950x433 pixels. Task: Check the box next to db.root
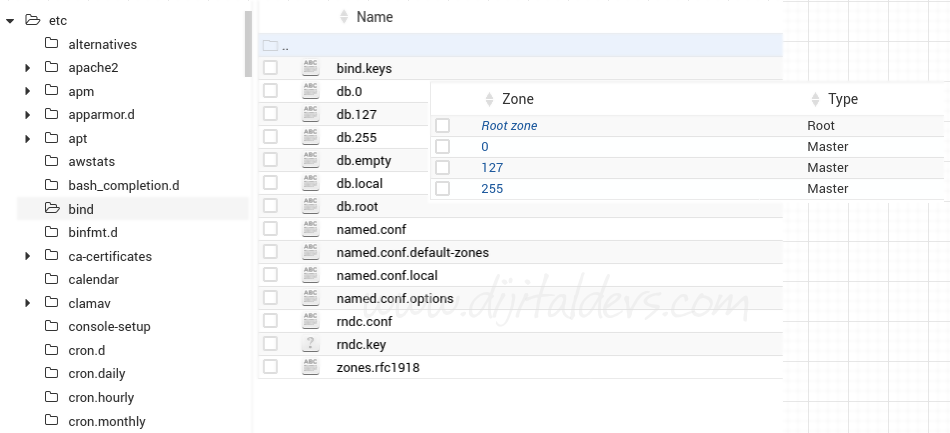click(x=270, y=206)
